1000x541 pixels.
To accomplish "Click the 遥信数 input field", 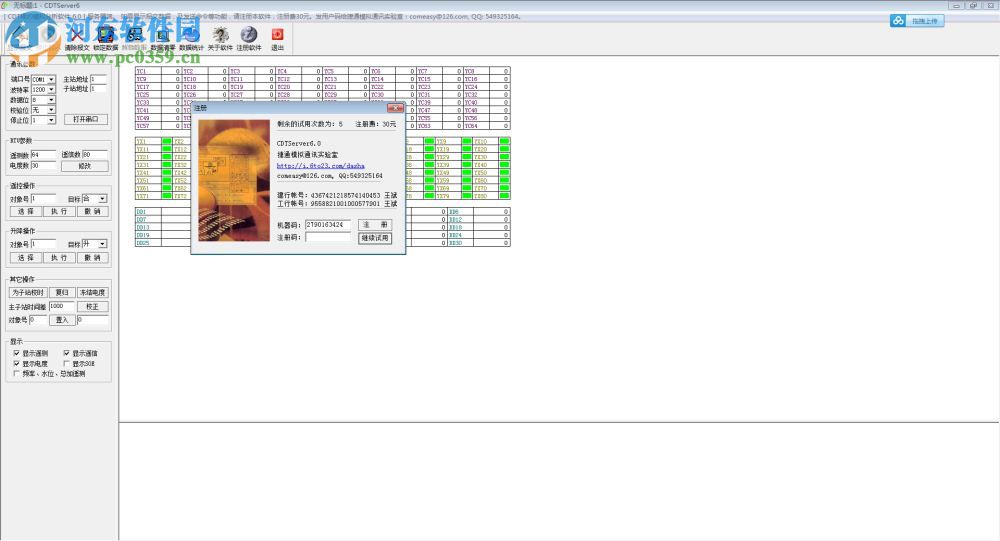I will tap(95, 155).
